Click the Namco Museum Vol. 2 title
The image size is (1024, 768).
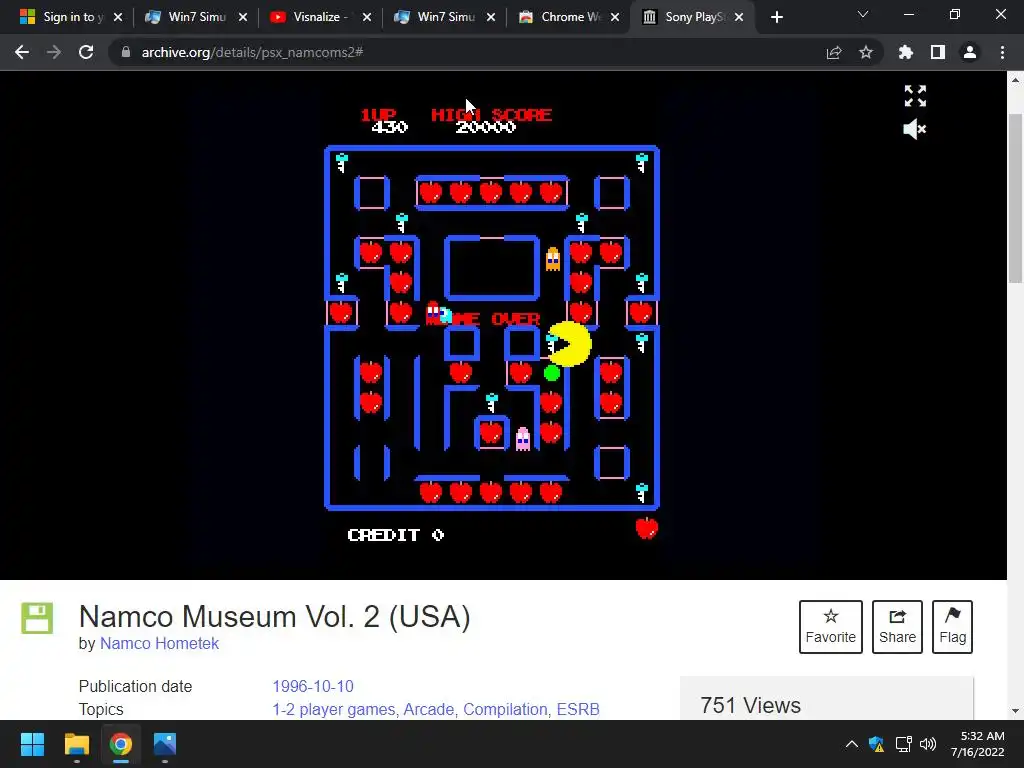(x=274, y=616)
